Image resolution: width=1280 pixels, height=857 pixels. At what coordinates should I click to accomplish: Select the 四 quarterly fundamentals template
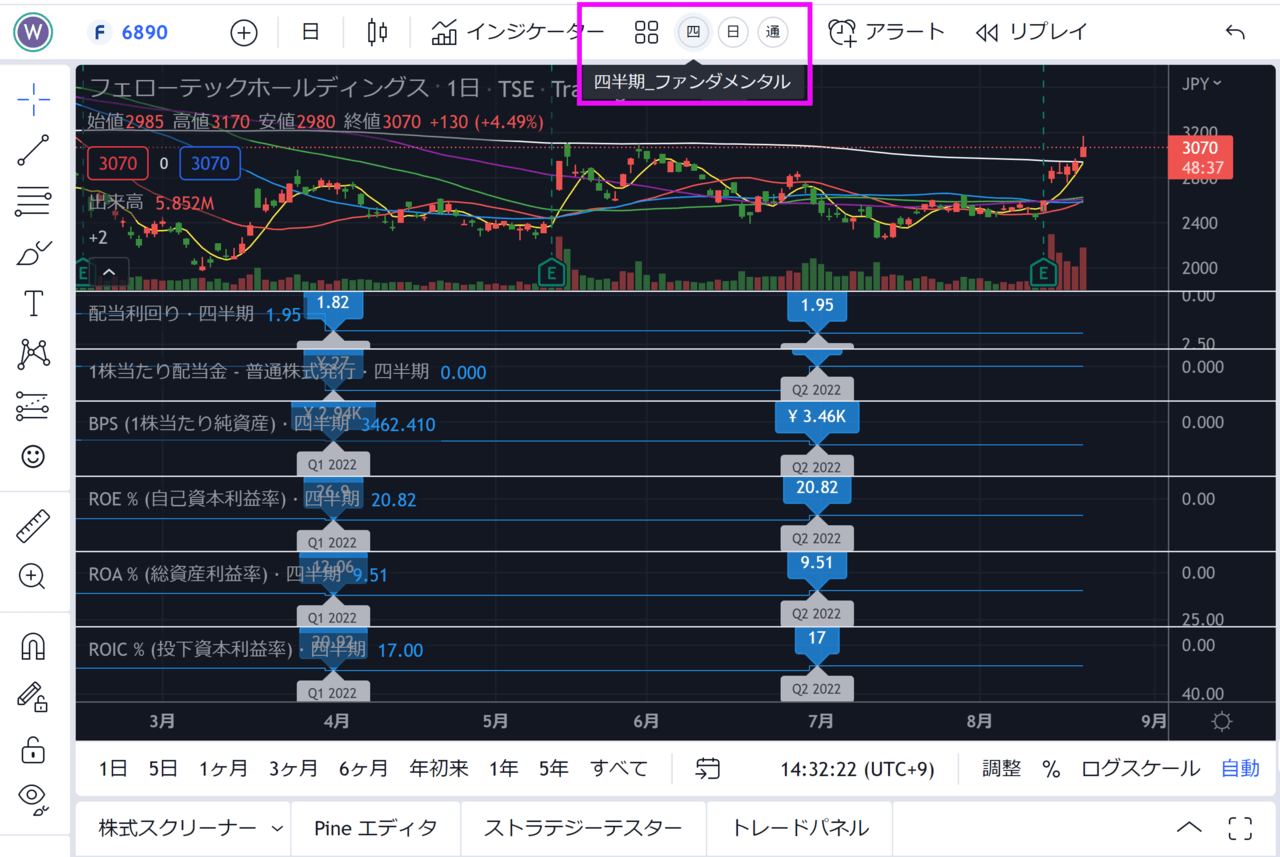point(693,33)
